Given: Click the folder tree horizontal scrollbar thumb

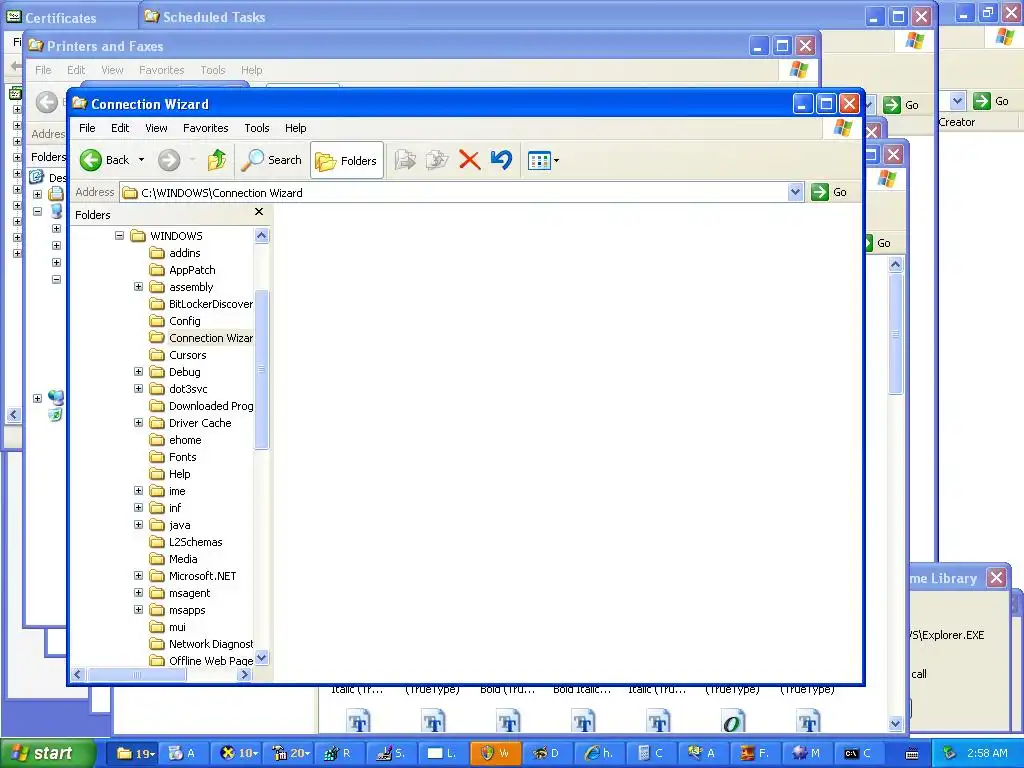Looking at the screenshot, I should click(136, 675).
